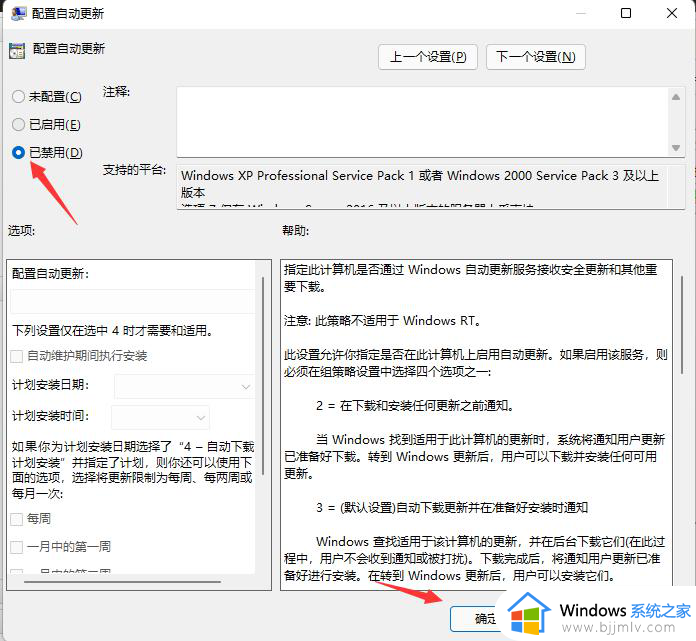The width and height of the screenshot is (696, 641).
Task: Click the settings icon beside 配置自动更新 heading
Action: (17, 51)
